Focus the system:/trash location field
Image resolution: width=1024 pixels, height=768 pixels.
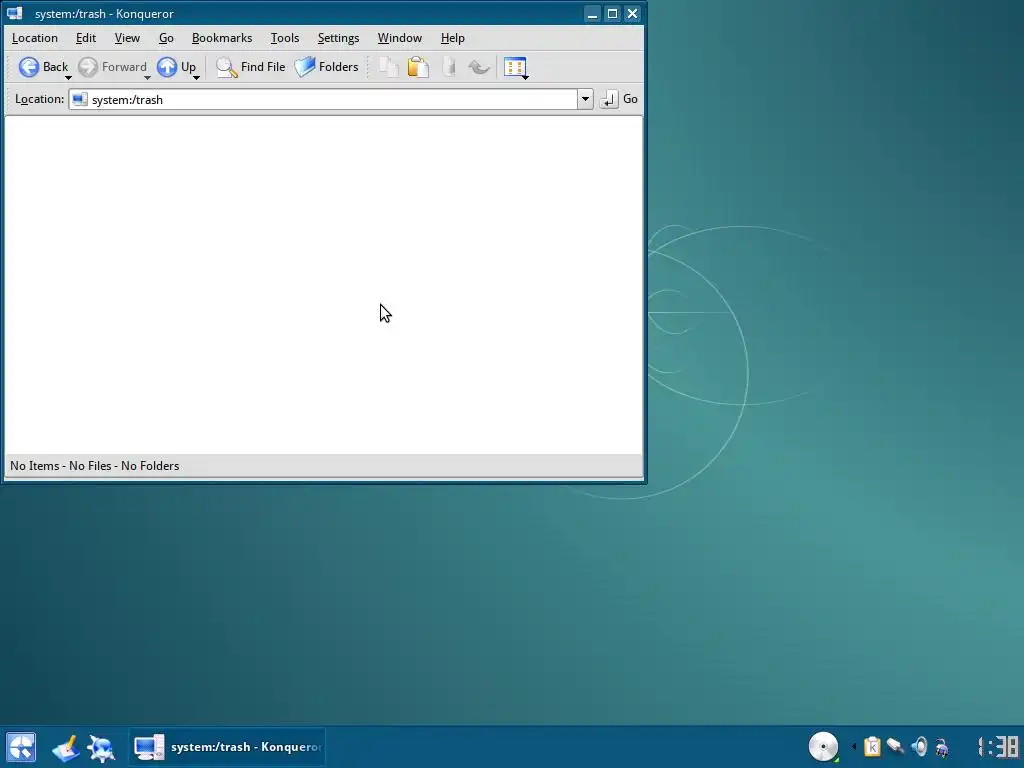pyautogui.click(x=323, y=99)
